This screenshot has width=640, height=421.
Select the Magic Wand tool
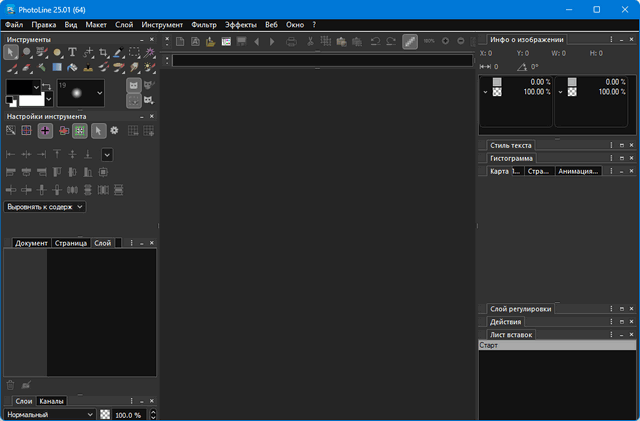pos(150,52)
